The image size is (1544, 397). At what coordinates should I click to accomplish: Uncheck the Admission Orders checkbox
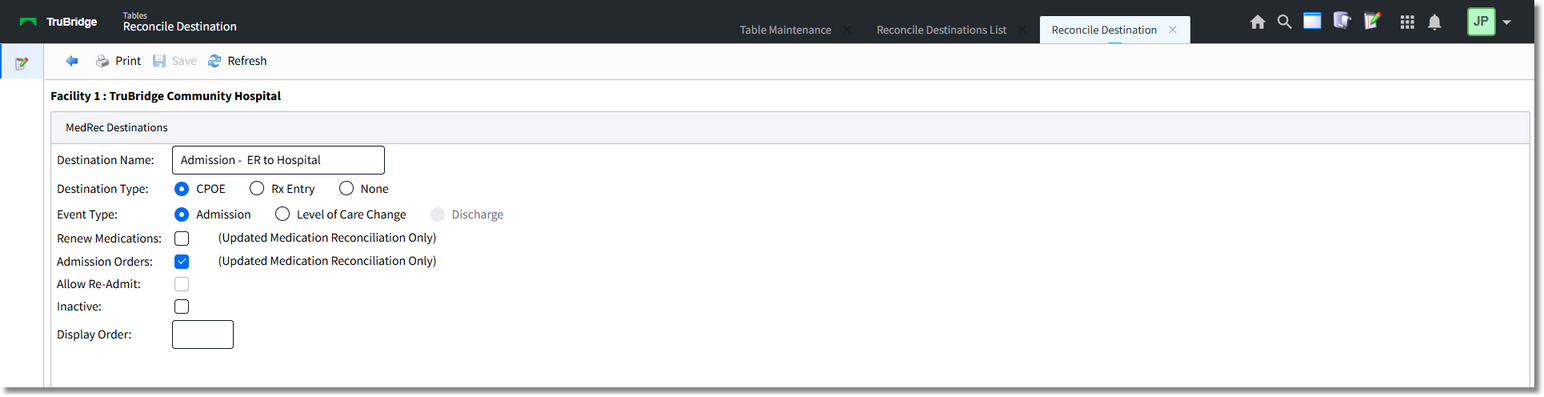[181, 261]
